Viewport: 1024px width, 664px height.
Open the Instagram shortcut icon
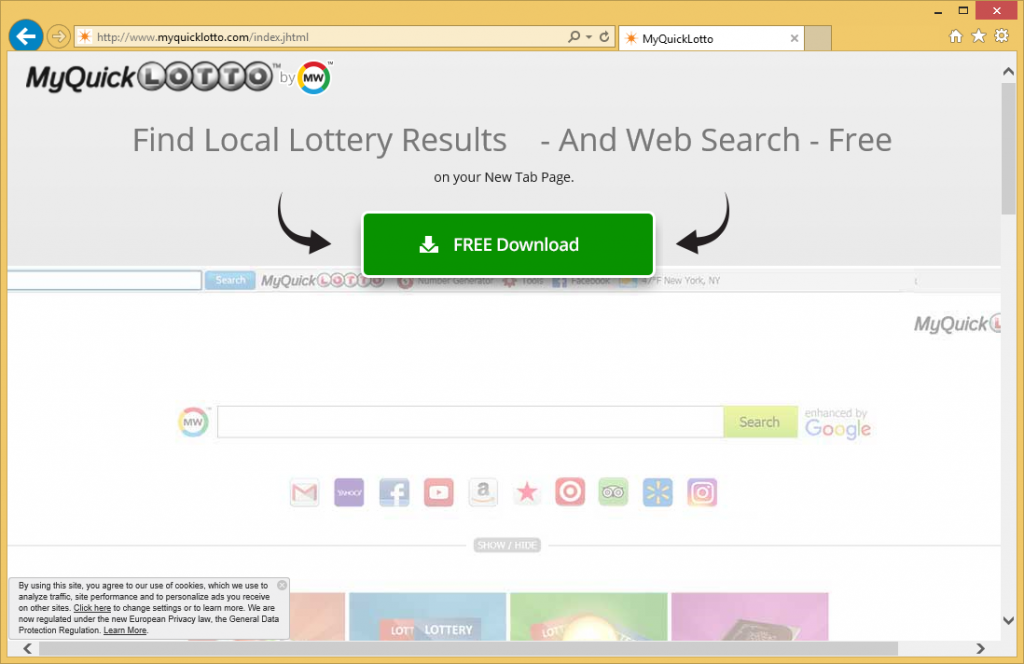click(x=702, y=492)
